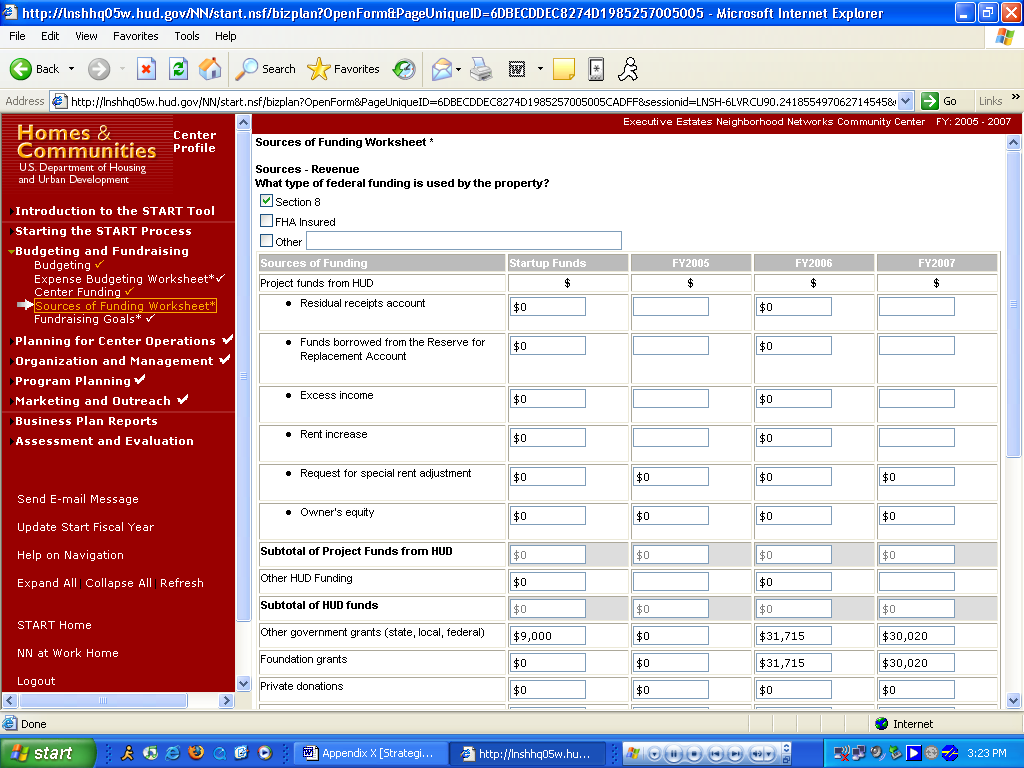Launch Firefox from the quick launch bar
Screen dimensions: 1024x768
click(x=196, y=753)
